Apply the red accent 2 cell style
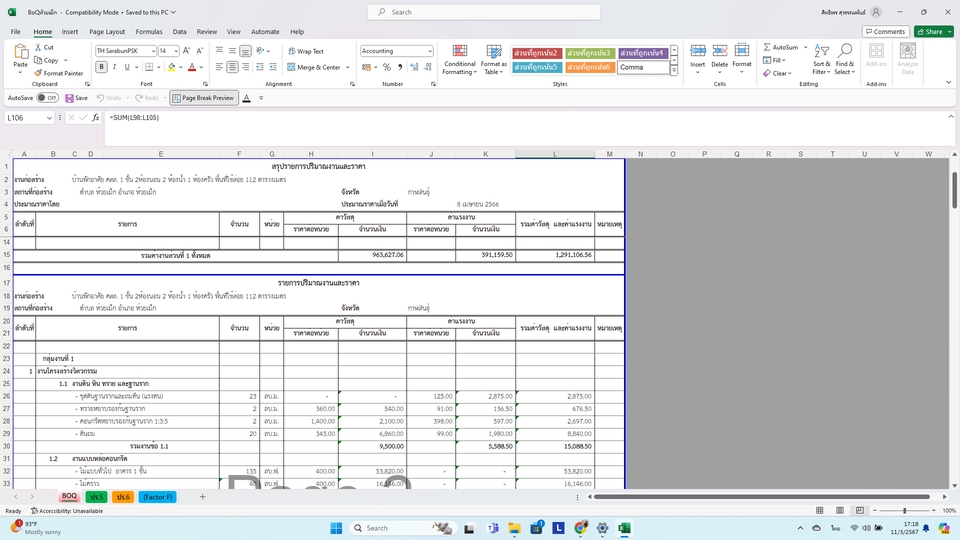Image resolution: width=960 pixels, height=540 pixels. (x=536, y=53)
